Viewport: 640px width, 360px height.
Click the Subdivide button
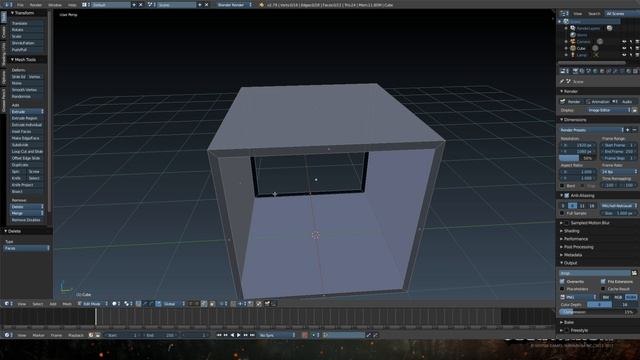(27, 145)
